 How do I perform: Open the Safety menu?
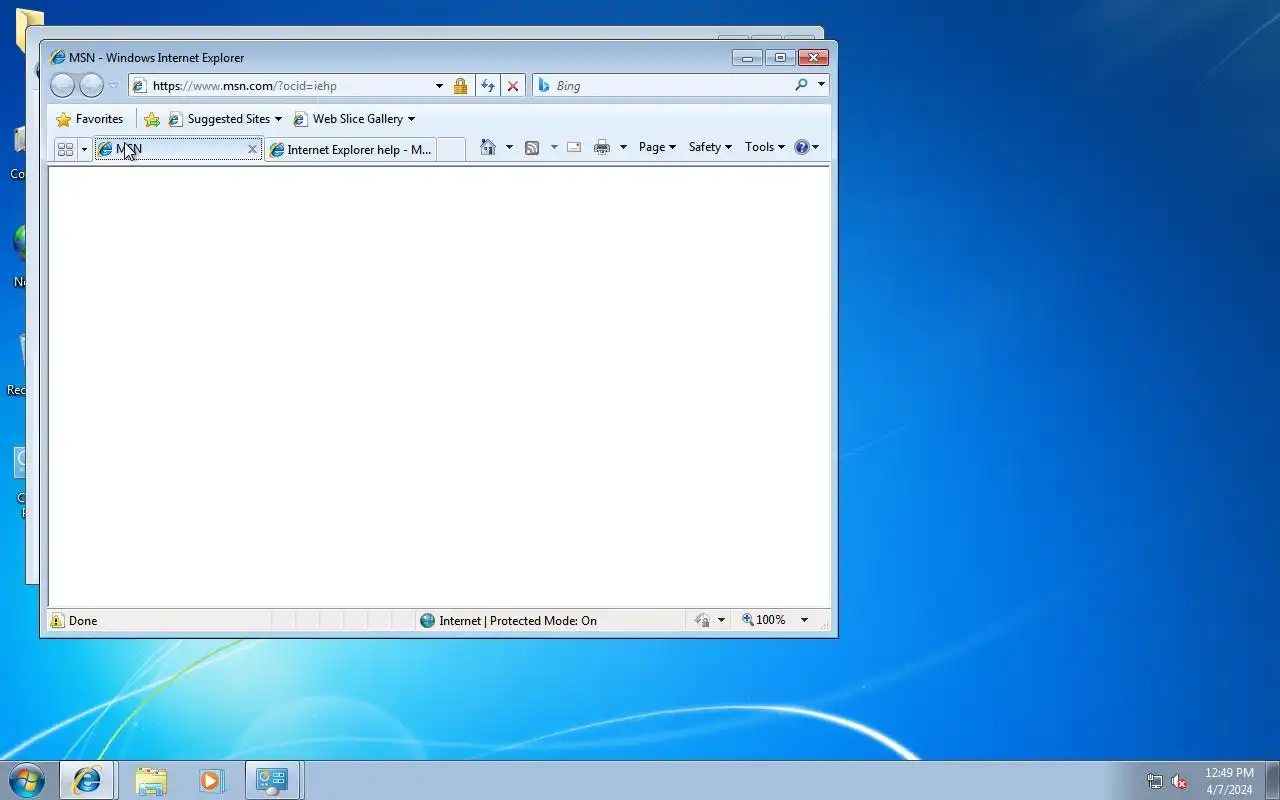click(710, 147)
